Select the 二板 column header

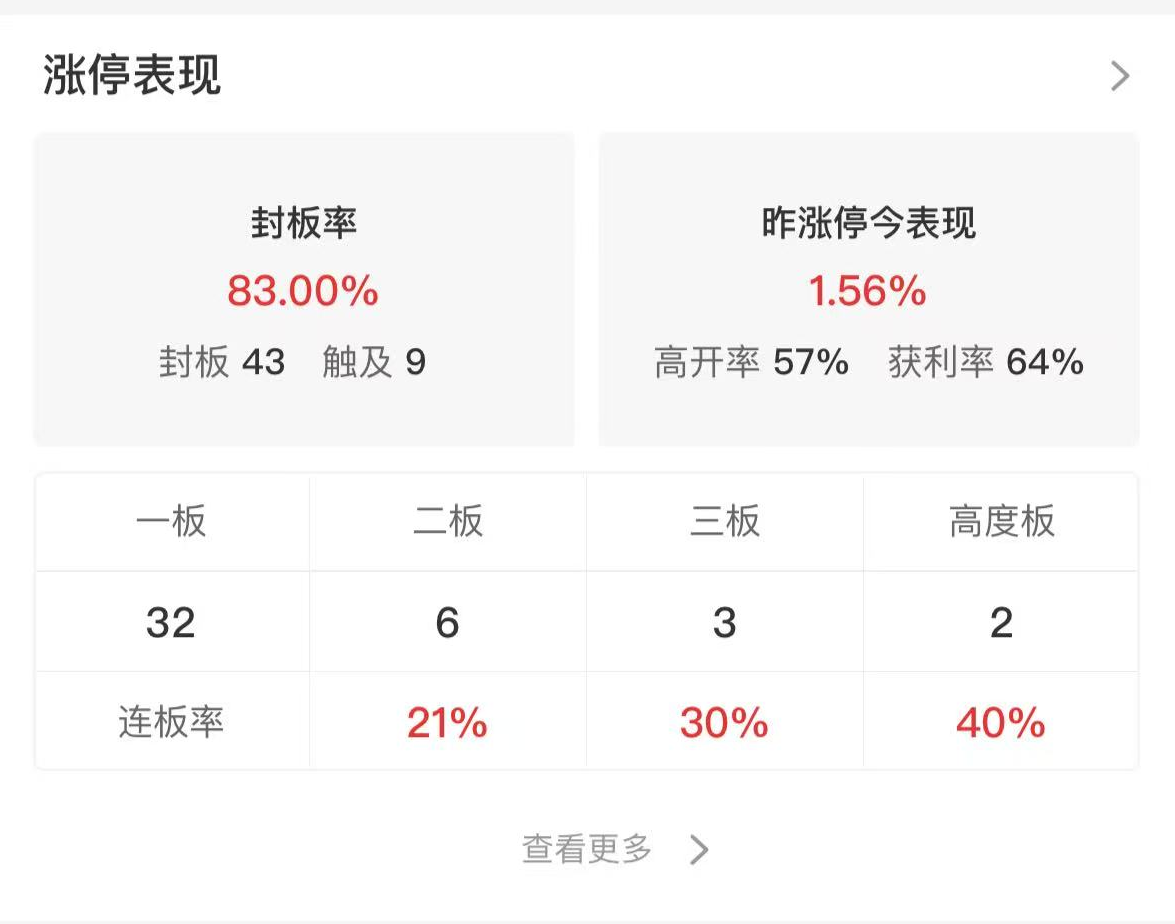447,521
